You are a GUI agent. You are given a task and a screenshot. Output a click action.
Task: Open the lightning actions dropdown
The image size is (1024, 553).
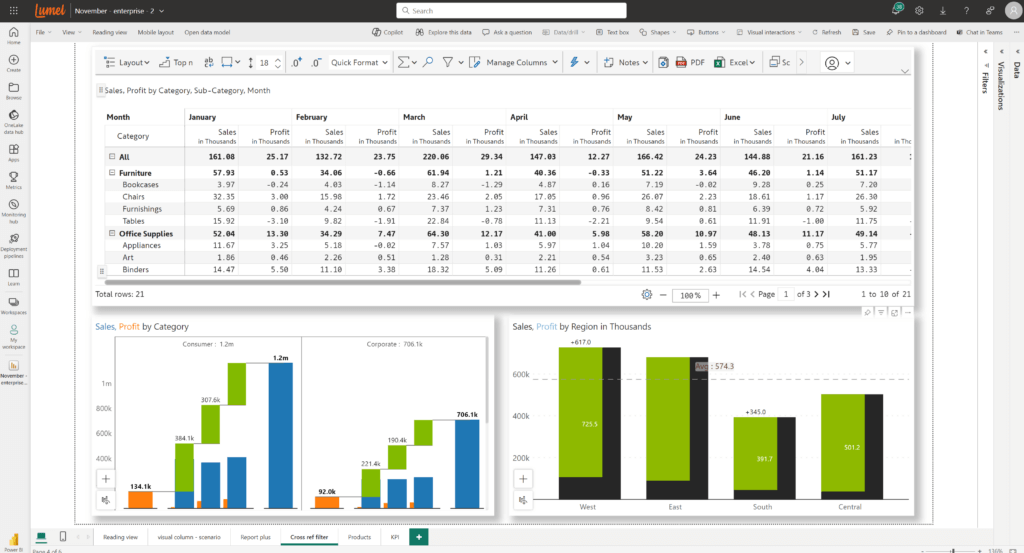coord(579,62)
